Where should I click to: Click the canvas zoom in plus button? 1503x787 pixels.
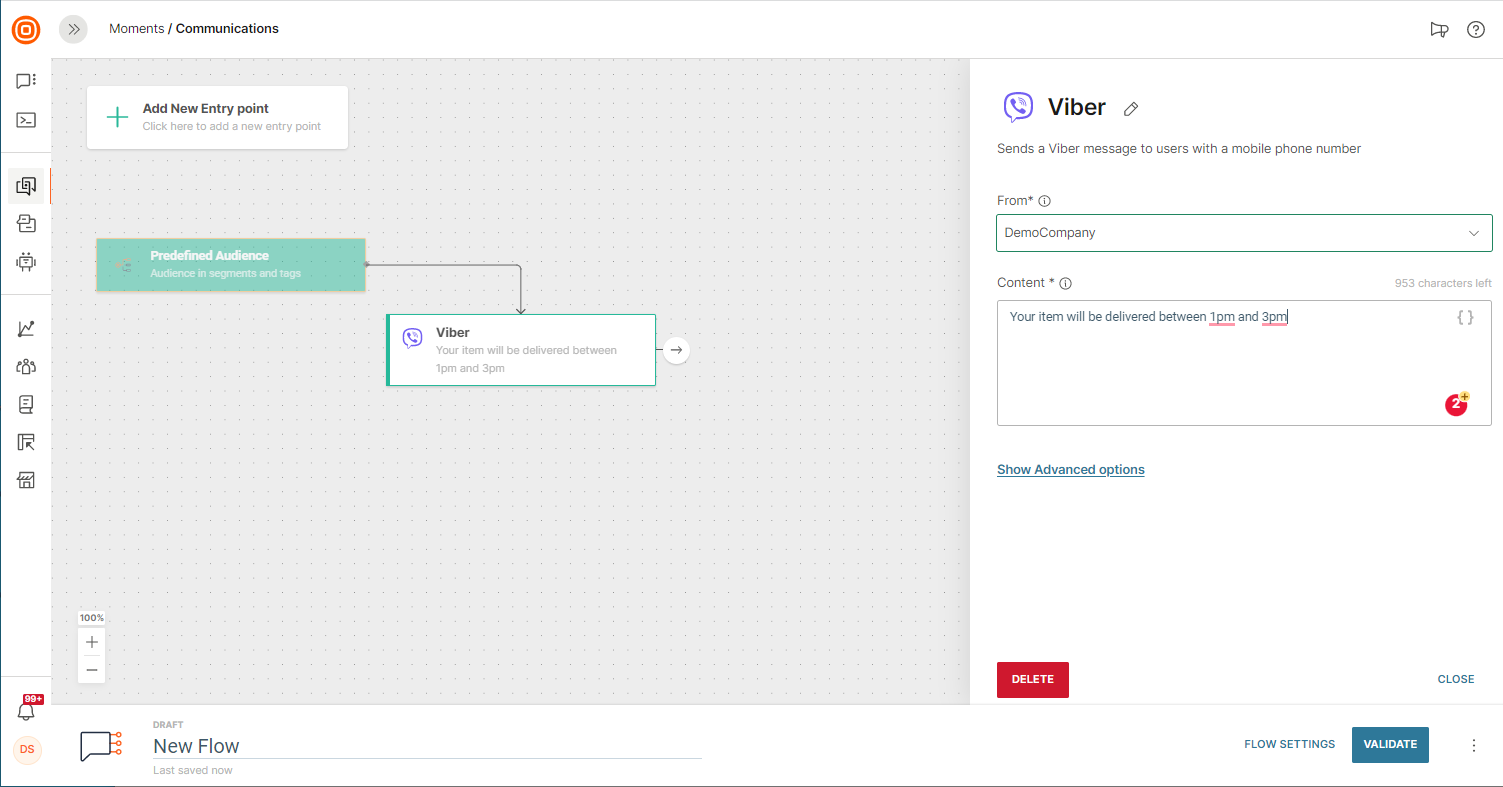[92, 642]
